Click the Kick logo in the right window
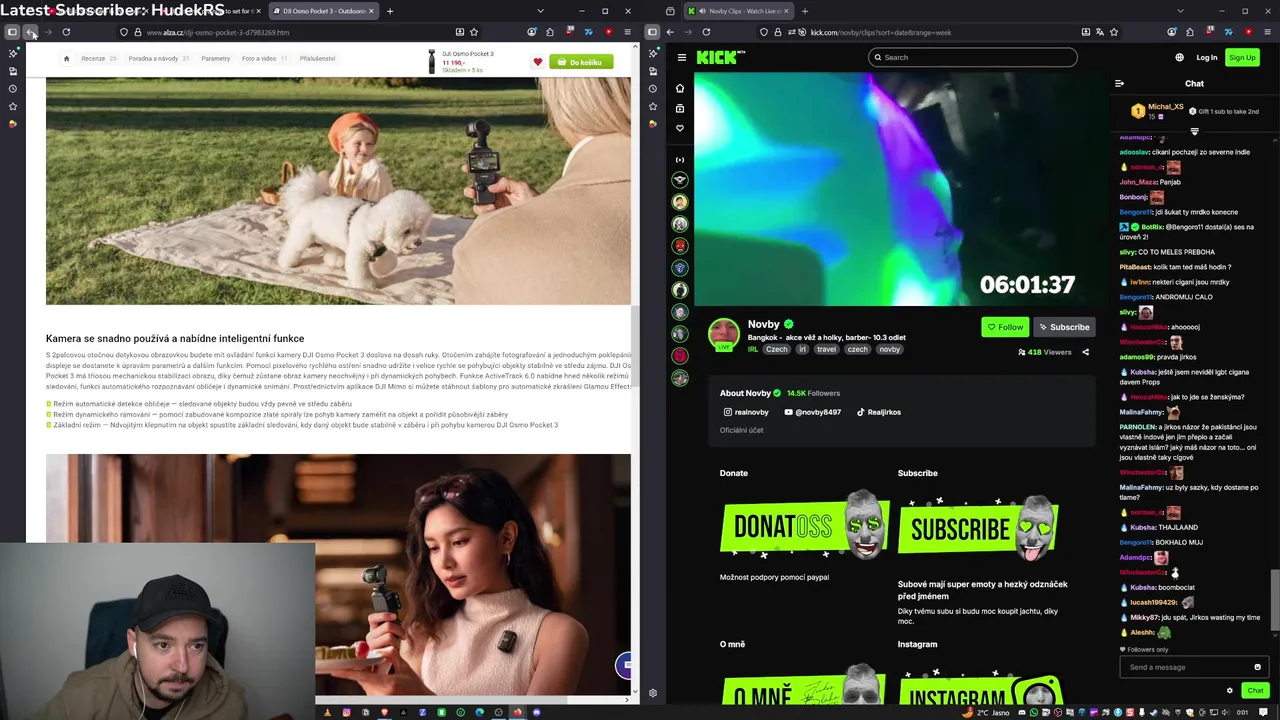1280x720 pixels. point(719,58)
